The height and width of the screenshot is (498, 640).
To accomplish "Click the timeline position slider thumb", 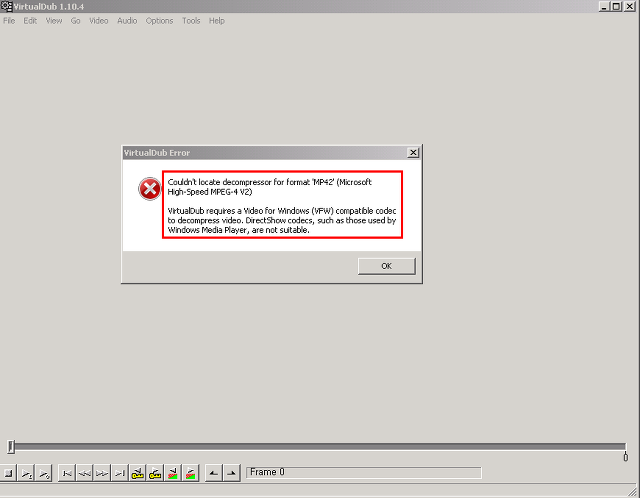I will pyautogui.click(x=11, y=447).
